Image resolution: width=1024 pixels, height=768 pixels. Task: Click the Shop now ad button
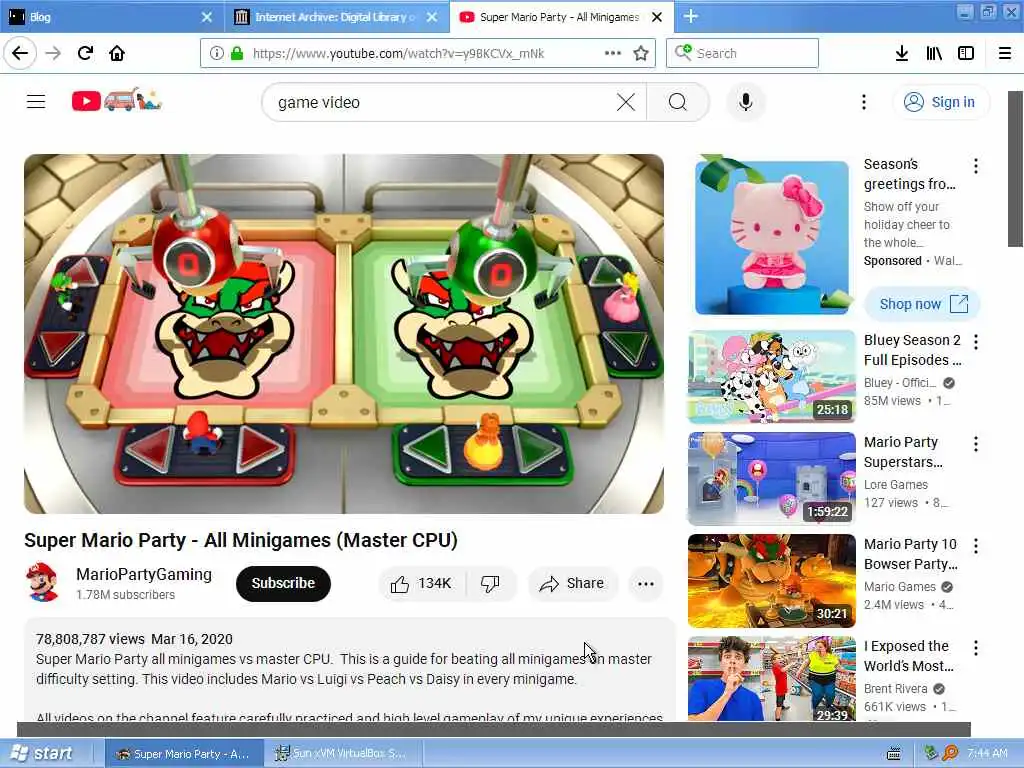(922, 304)
